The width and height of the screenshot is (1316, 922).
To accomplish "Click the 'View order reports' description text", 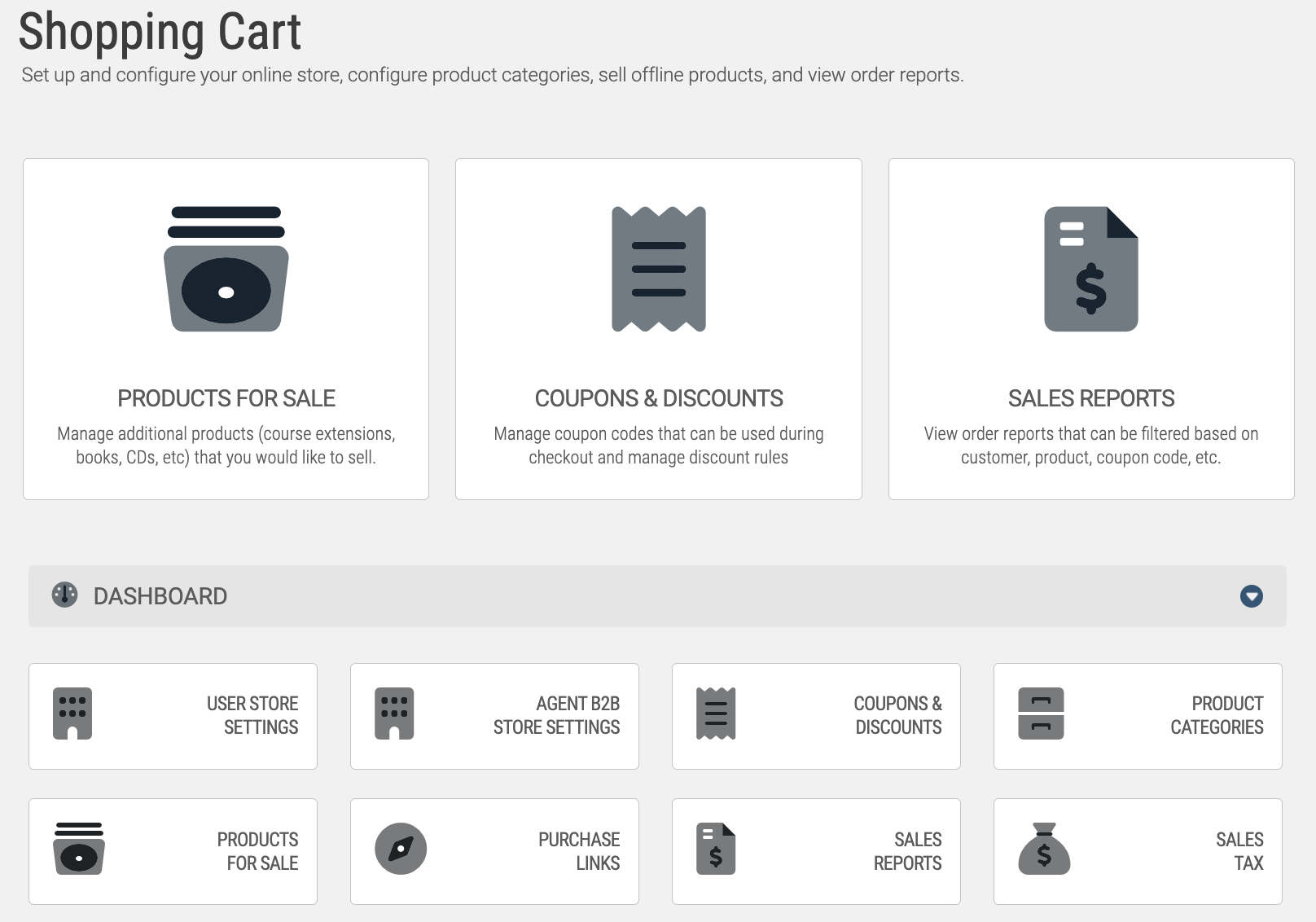I will coord(1091,446).
